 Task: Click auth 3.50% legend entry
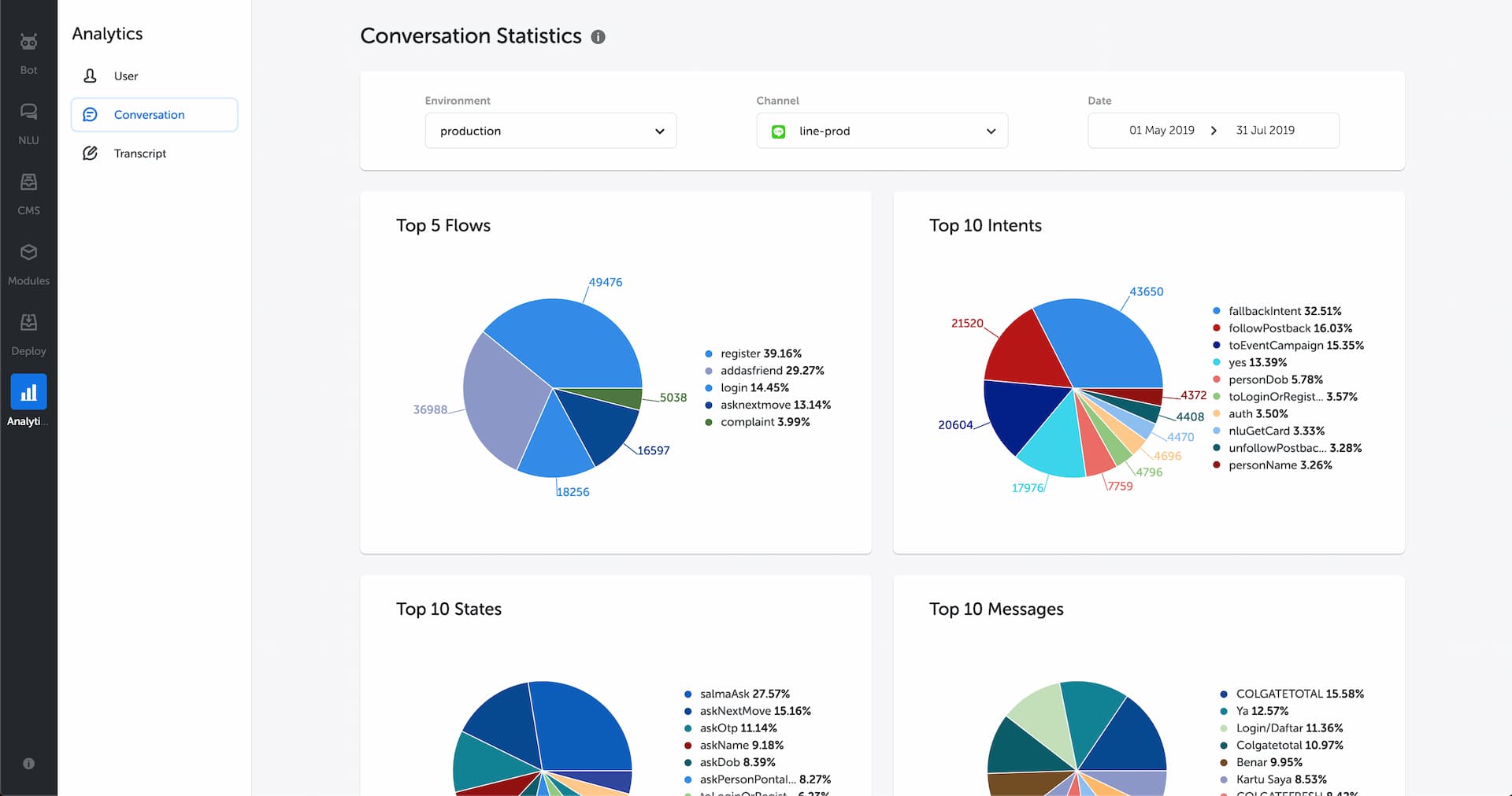point(1251,413)
